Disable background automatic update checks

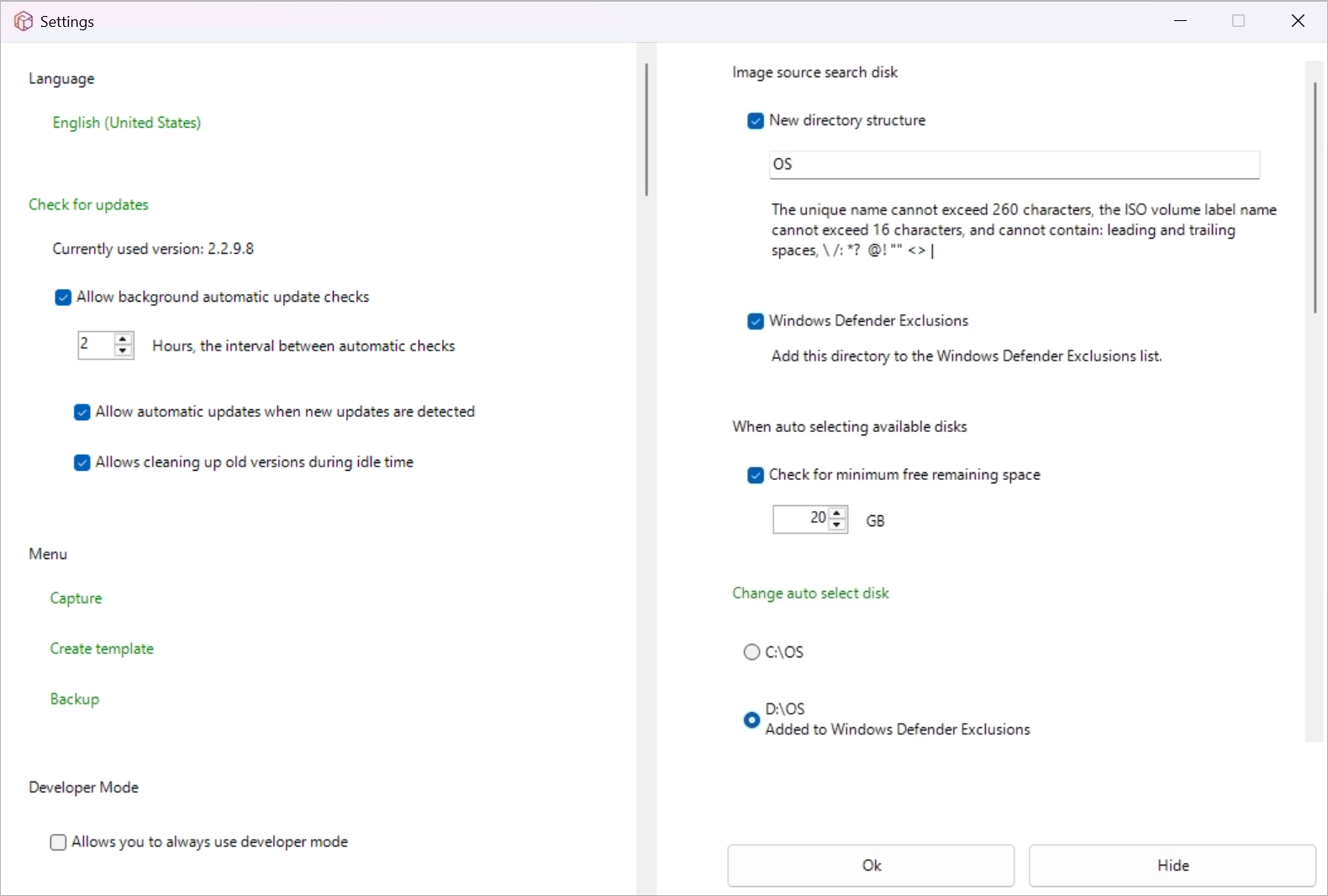pos(63,298)
